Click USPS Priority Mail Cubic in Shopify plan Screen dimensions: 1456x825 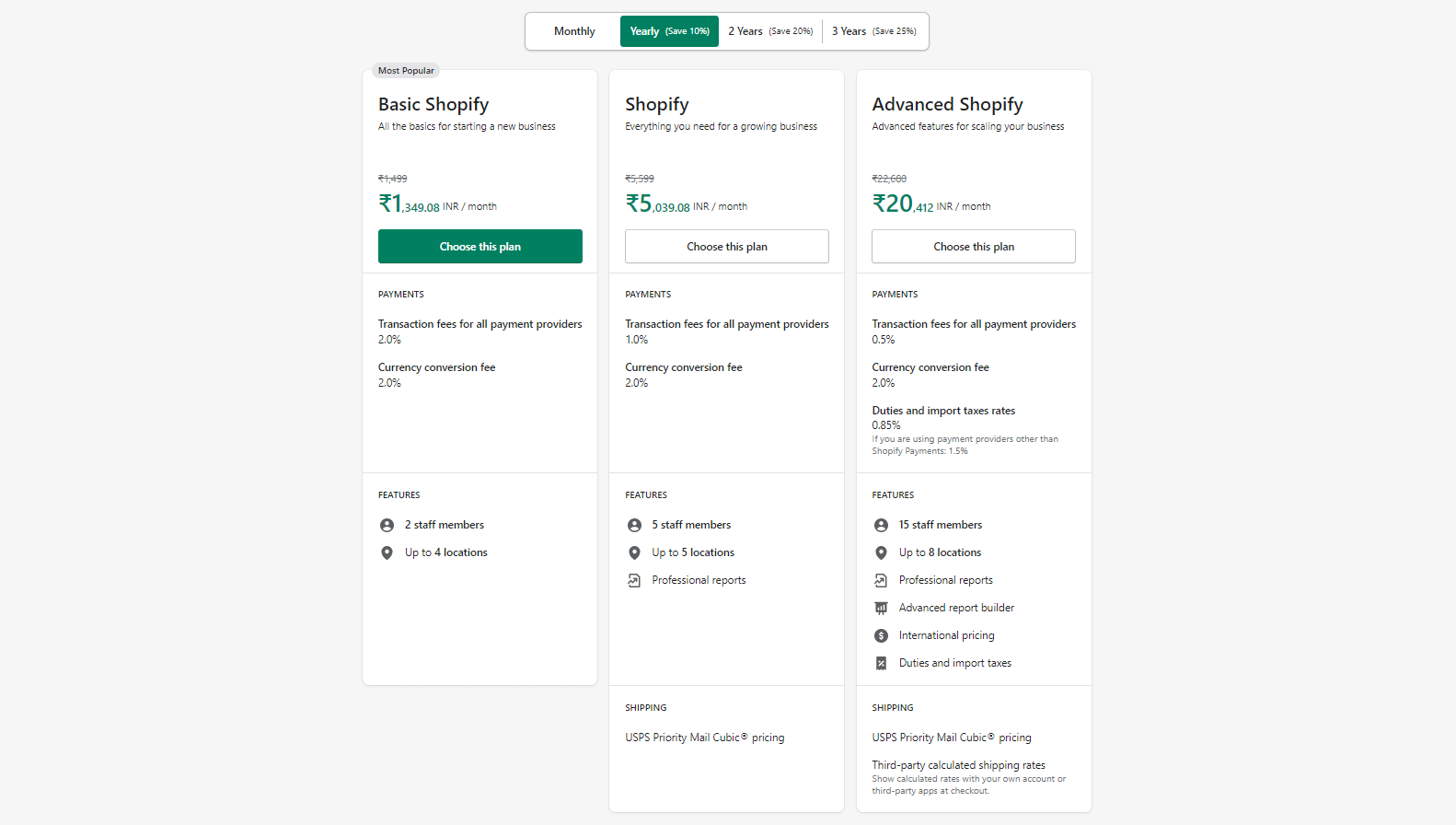(705, 738)
